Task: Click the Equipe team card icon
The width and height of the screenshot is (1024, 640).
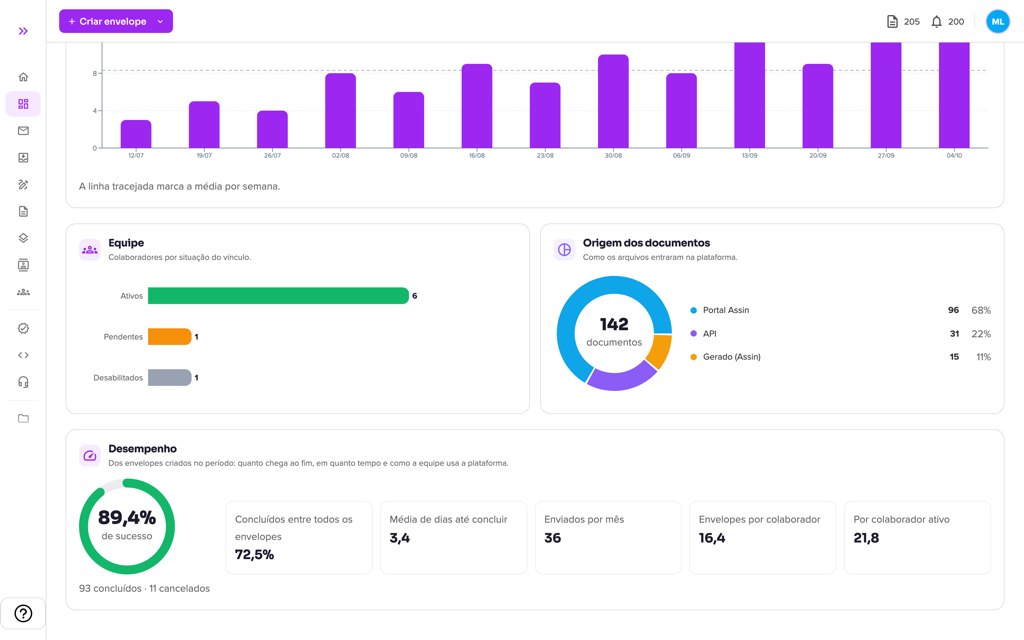Action: [x=90, y=249]
